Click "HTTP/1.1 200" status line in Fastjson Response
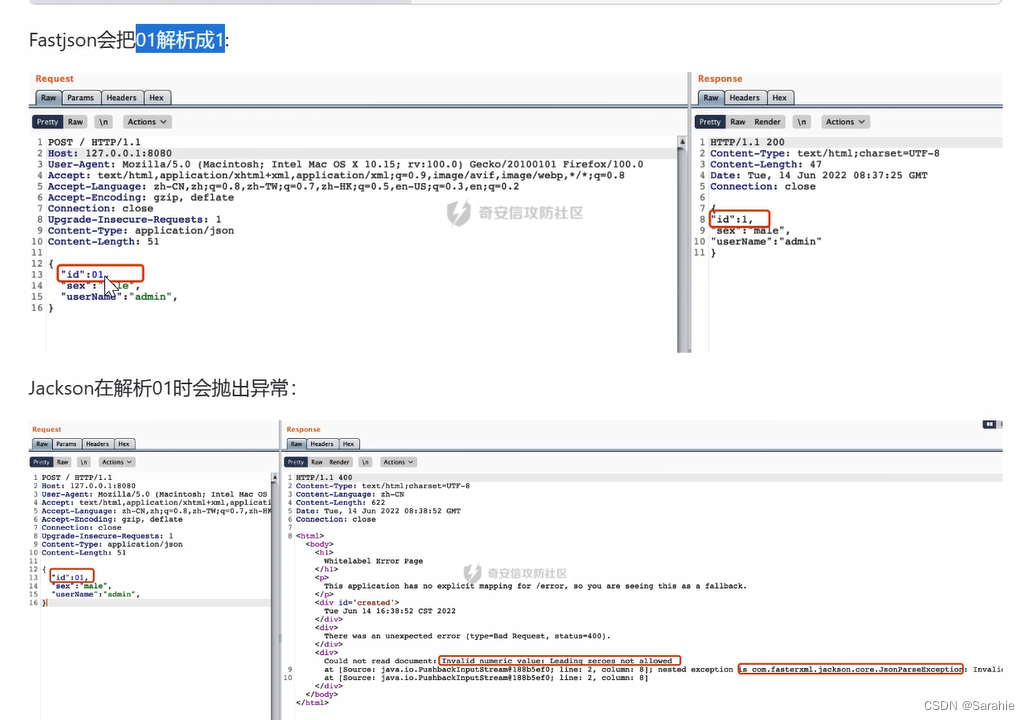The height and width of the screenshot is (720, 1030). 747,142
